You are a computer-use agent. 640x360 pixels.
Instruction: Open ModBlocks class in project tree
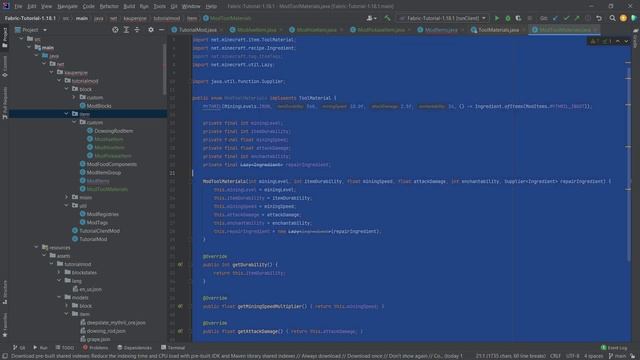(99, 106)
